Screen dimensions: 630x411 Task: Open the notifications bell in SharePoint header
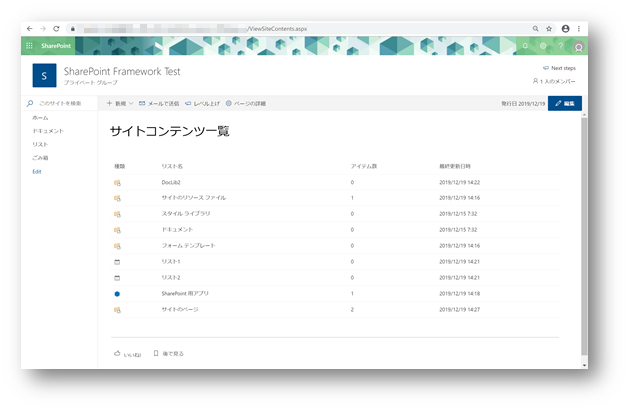pos(525,46)
